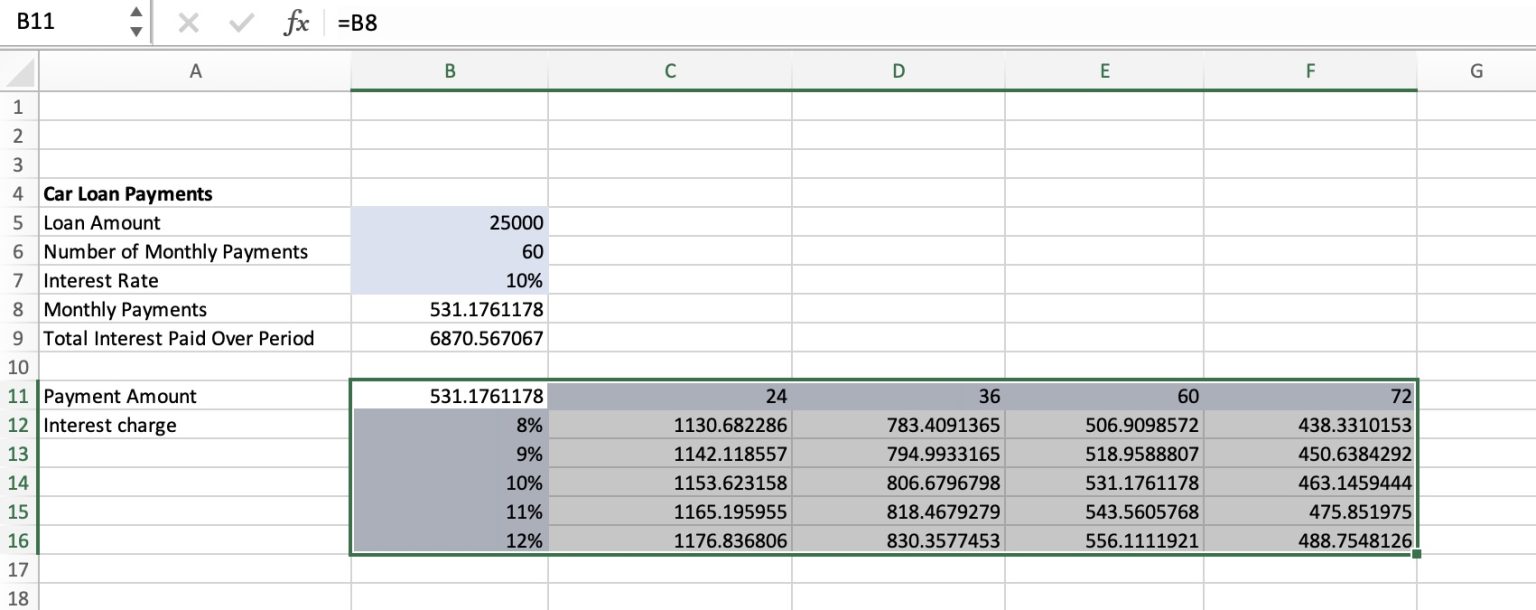Screen dimensions: 1536x610
Task: Select the Loan Amount value 25000
Action: tap(449, 222)
